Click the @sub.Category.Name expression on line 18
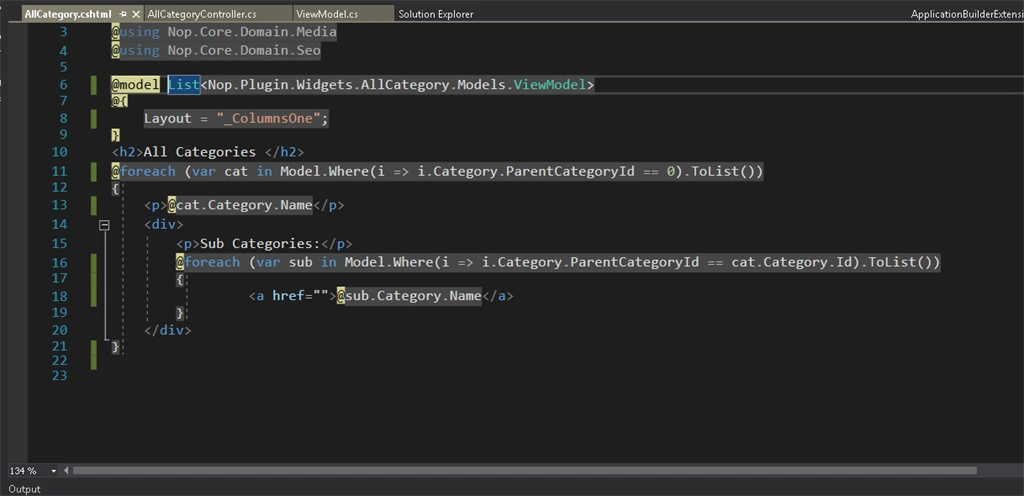 (409, 296)
